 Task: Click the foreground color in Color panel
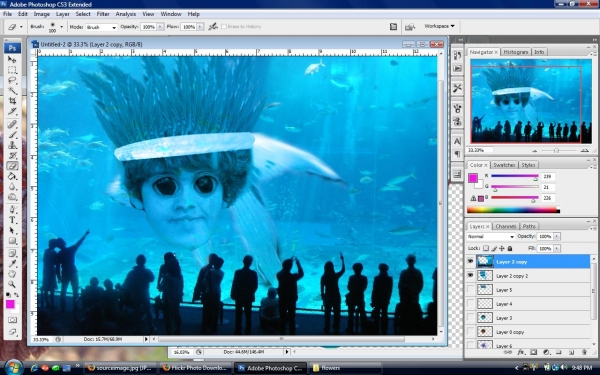[473, 178]
